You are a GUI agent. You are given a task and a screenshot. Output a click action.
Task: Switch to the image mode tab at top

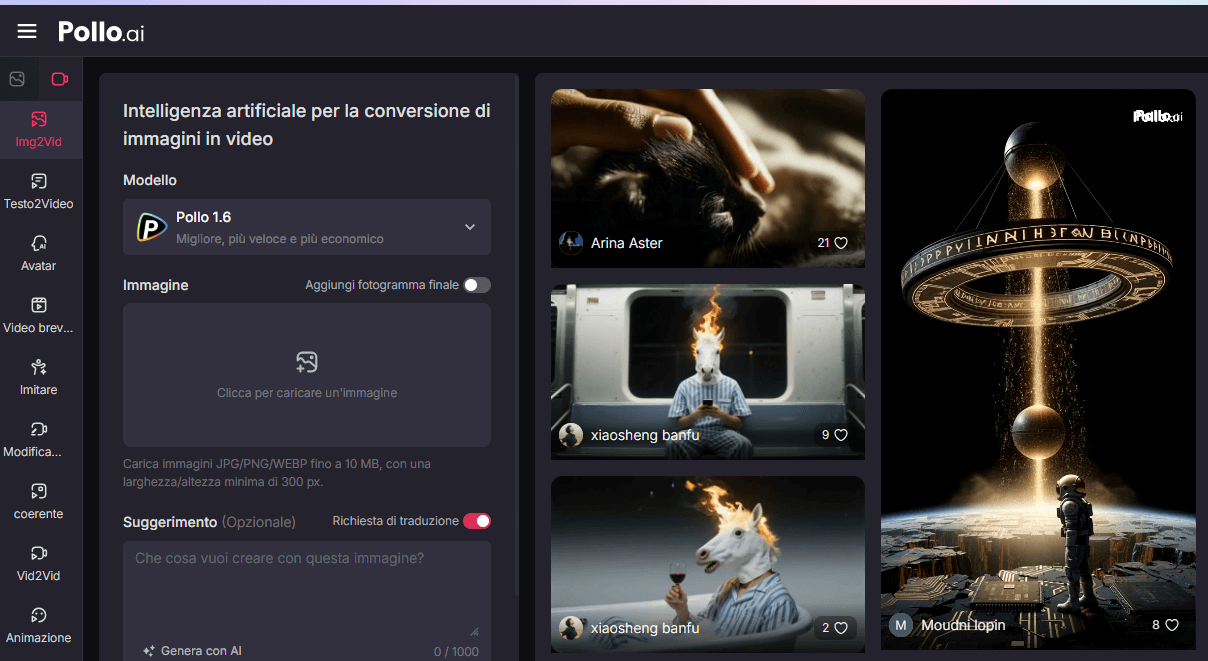click(x=16, y=78)
